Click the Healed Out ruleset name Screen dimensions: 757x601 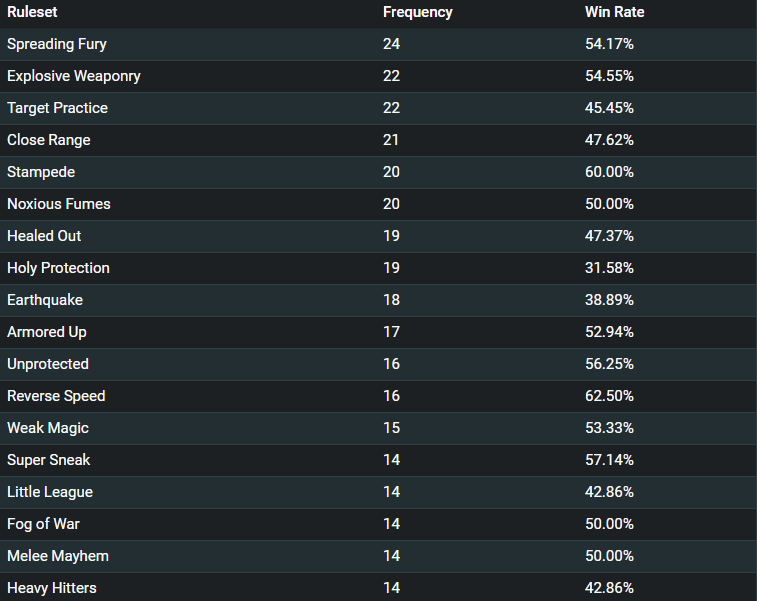coord(44,236)
